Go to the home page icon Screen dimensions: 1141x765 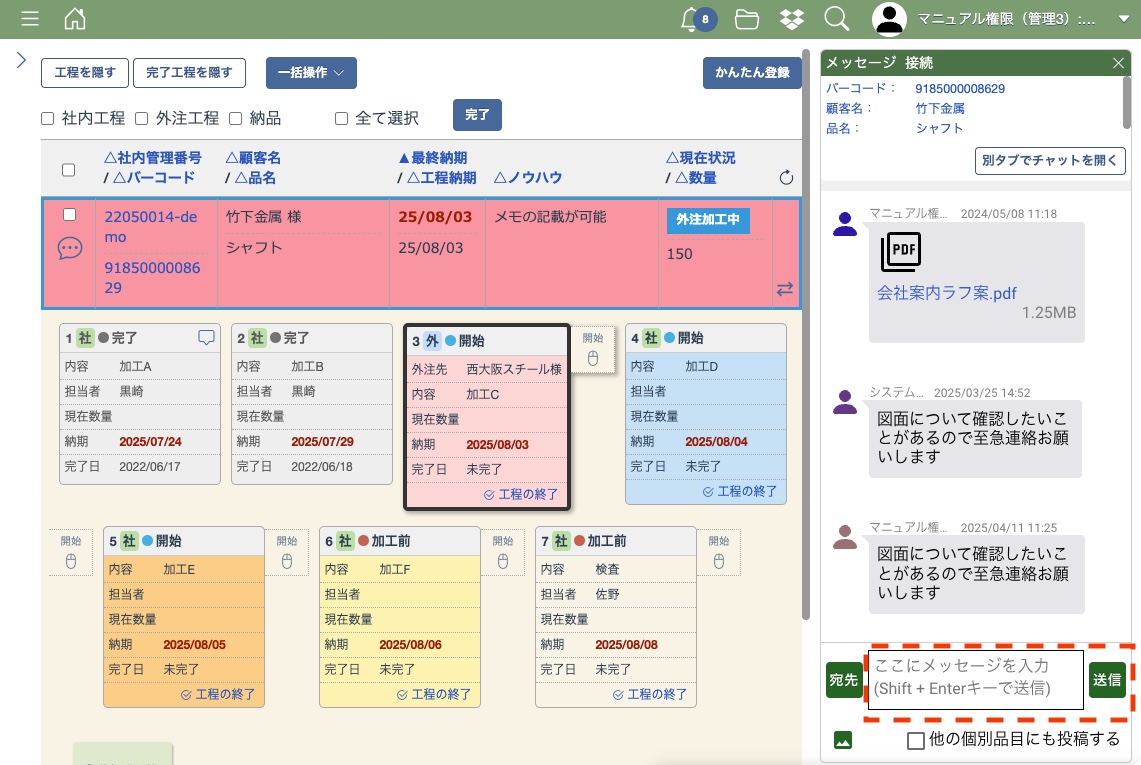74,19
